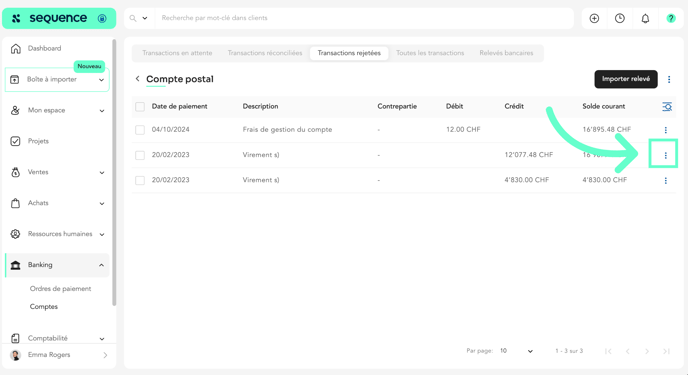Open Boîte à importer item
Viewport: 688px width, 375px height.
[x=57, y=79]
